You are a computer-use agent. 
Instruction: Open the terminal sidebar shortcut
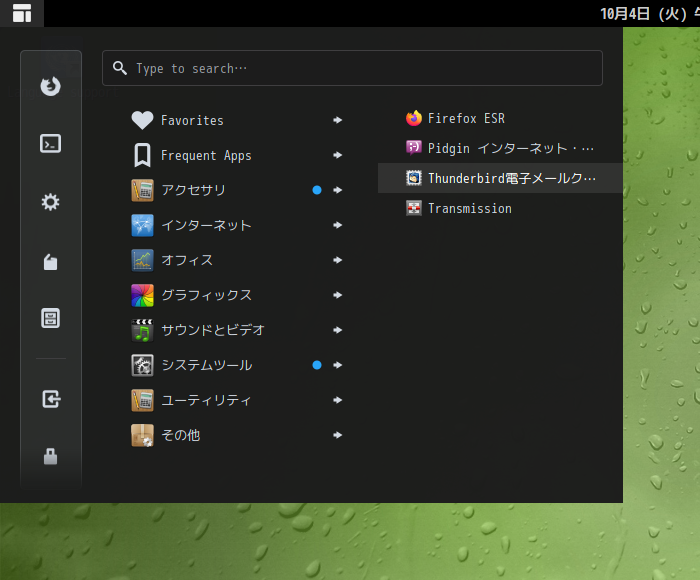(50, 144)
